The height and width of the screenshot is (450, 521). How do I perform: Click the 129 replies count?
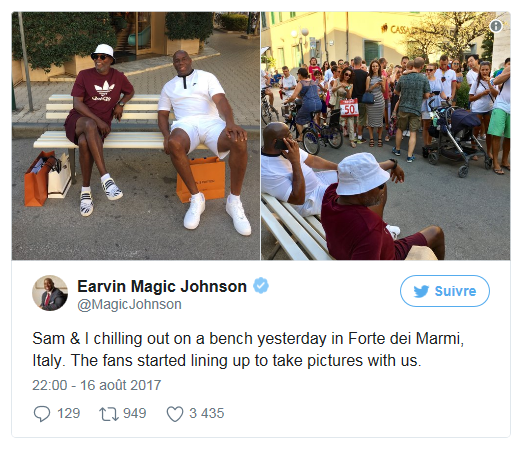tap(69, 413)
